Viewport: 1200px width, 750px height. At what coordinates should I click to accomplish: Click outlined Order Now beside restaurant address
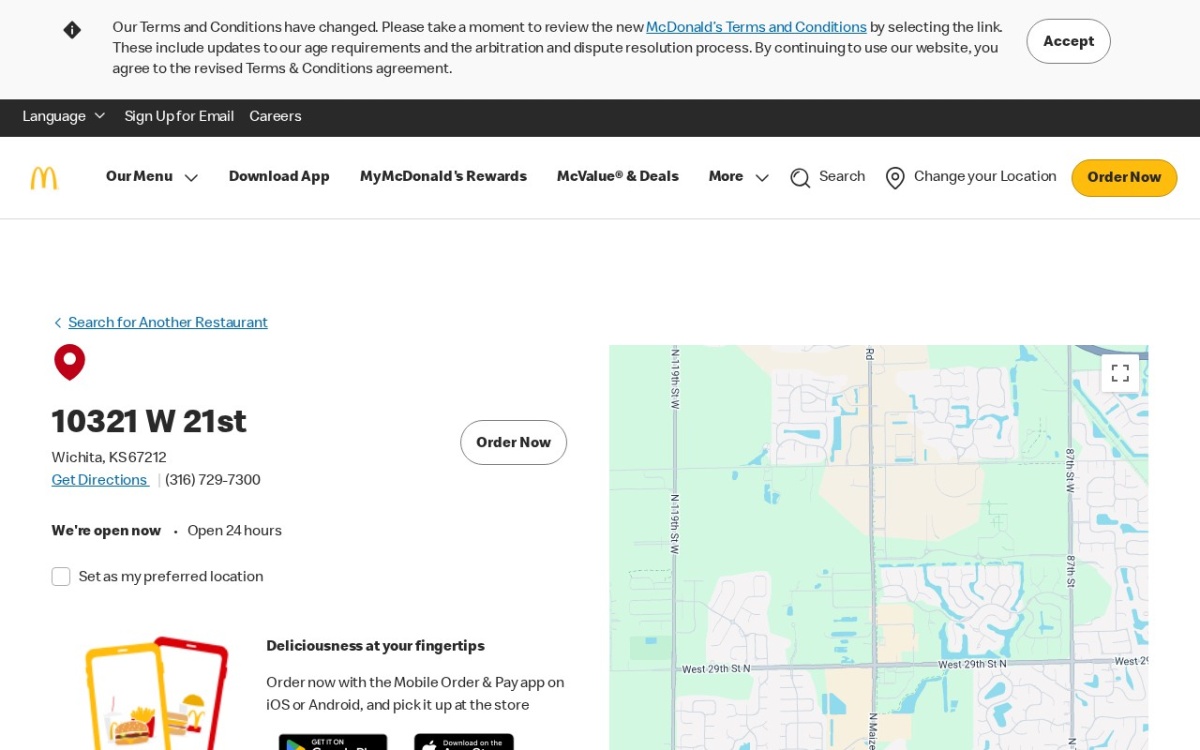513,443
